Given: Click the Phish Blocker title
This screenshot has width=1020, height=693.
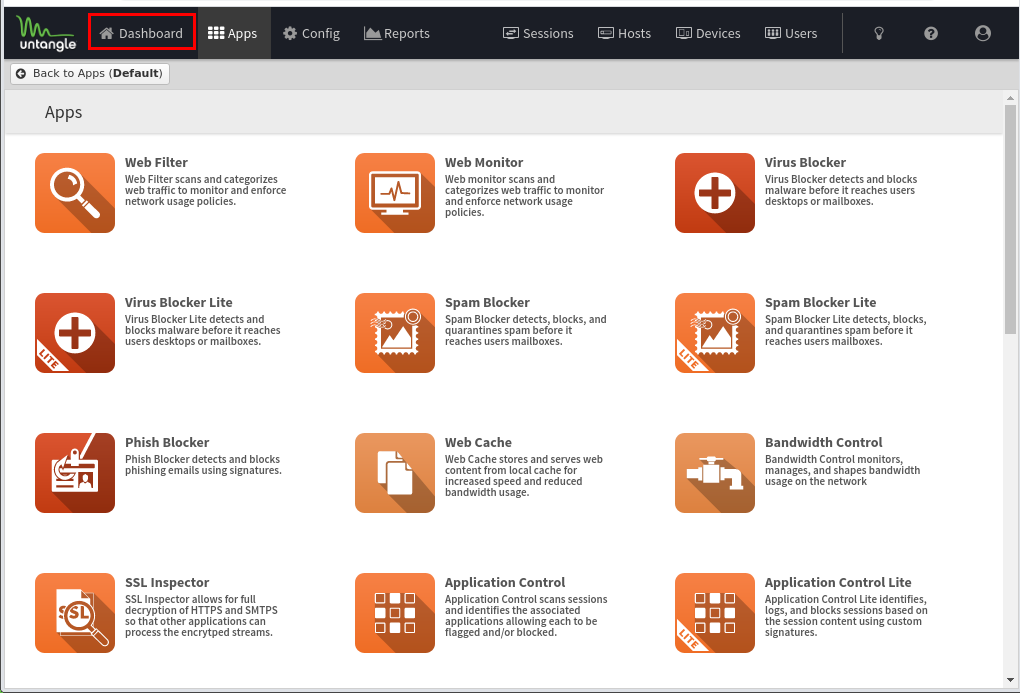Looking at the screenshot, I should (167, 442).
